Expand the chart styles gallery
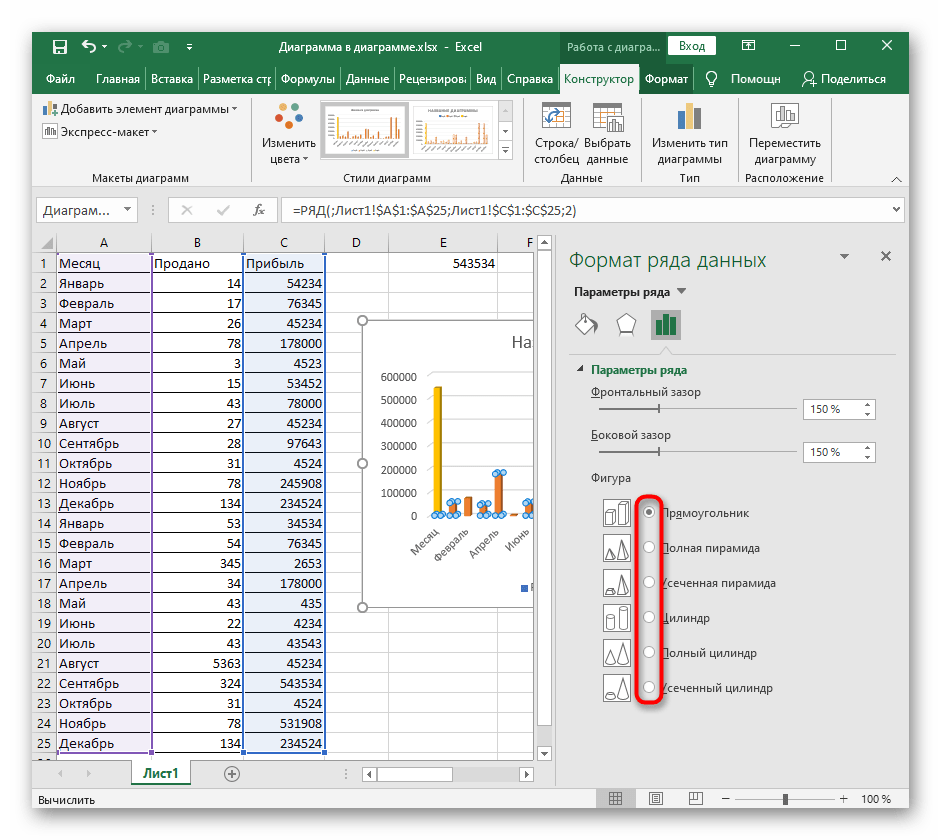The image size is (941, 840). click(505, 151)
